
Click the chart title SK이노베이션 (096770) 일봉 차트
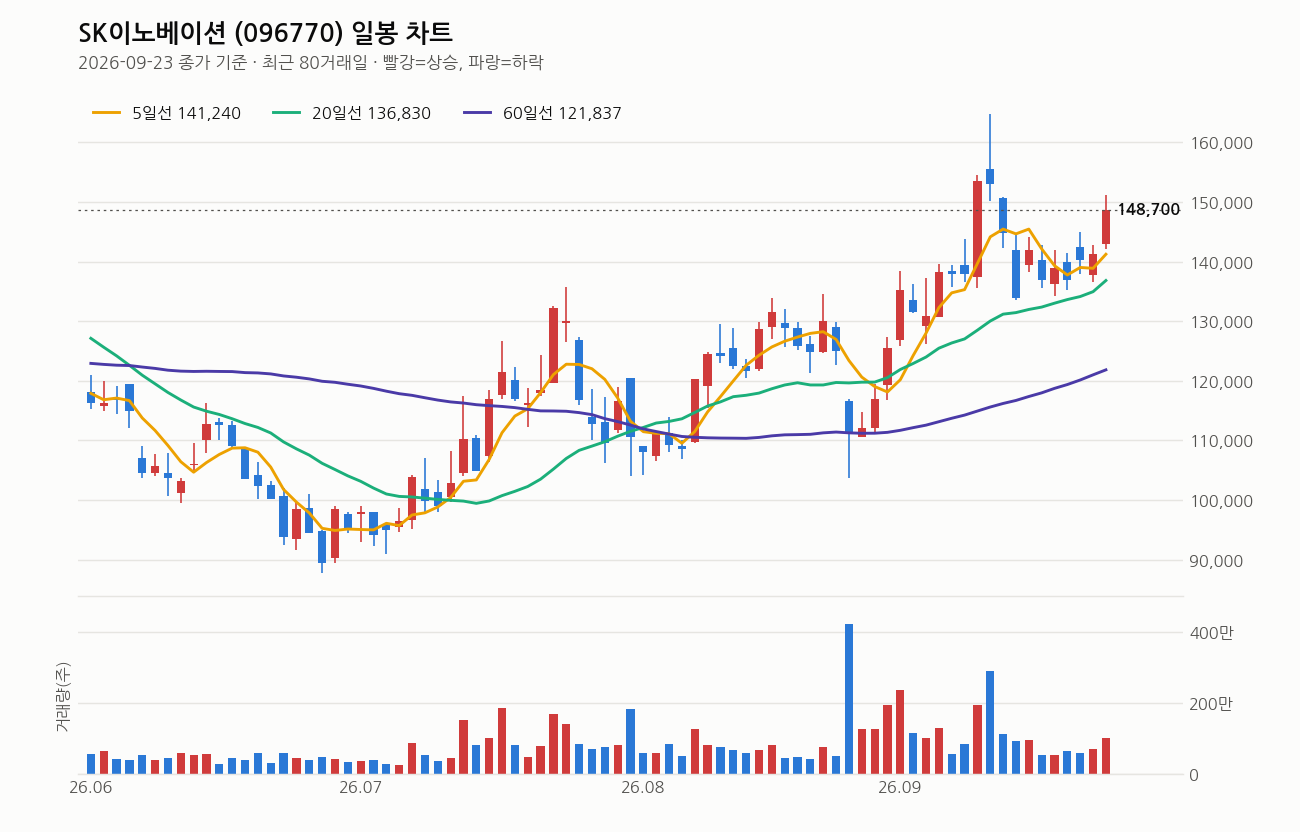coord(265,33)
